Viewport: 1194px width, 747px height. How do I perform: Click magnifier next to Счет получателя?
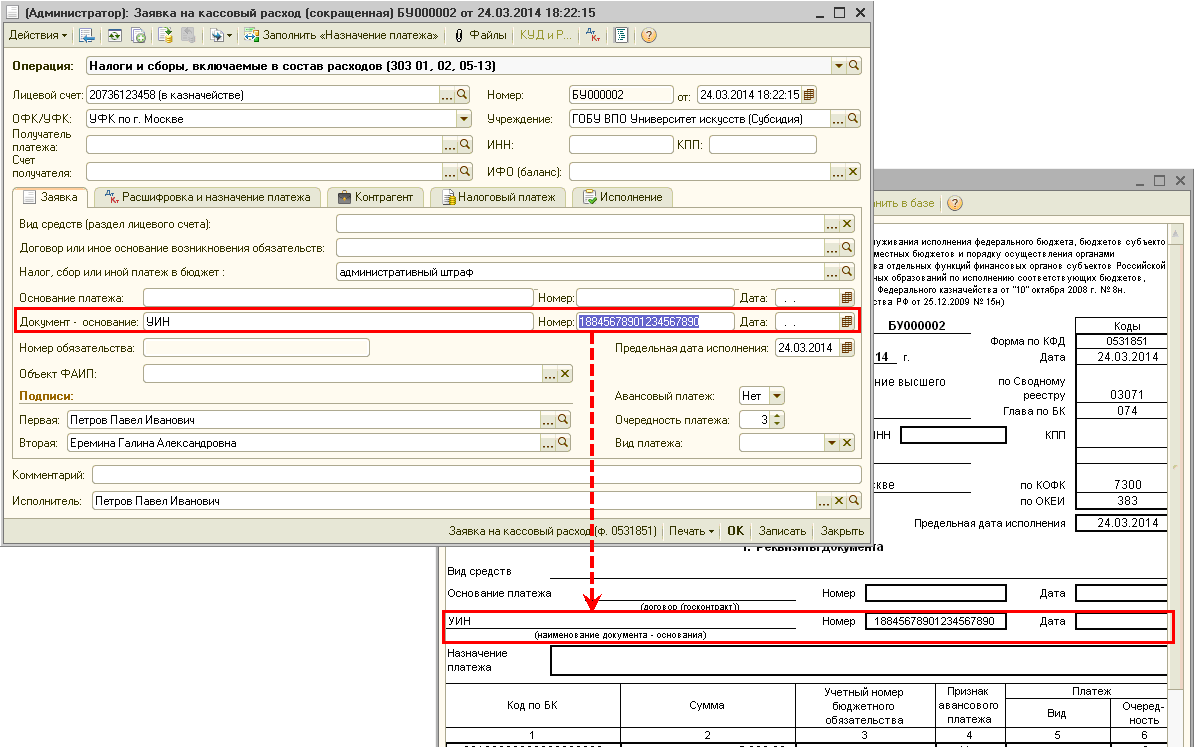pos(465,171)
